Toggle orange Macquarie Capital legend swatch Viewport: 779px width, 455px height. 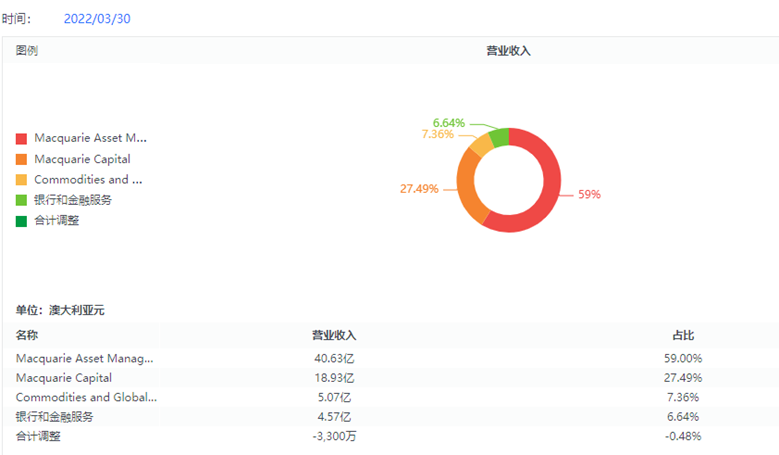(22, 159)
